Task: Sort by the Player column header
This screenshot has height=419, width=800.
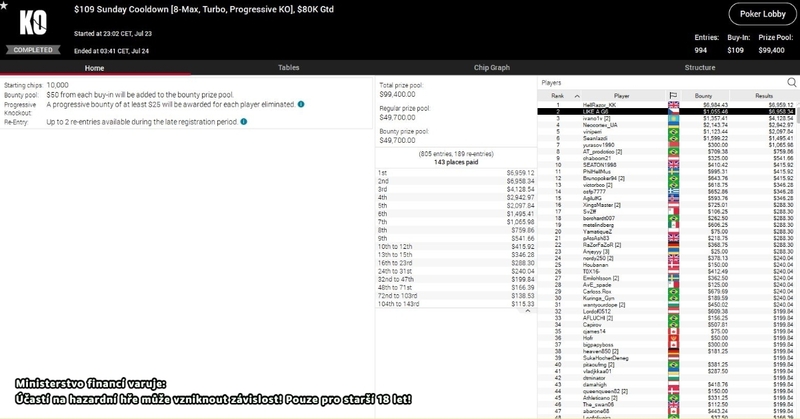Action: pos(621,95)
